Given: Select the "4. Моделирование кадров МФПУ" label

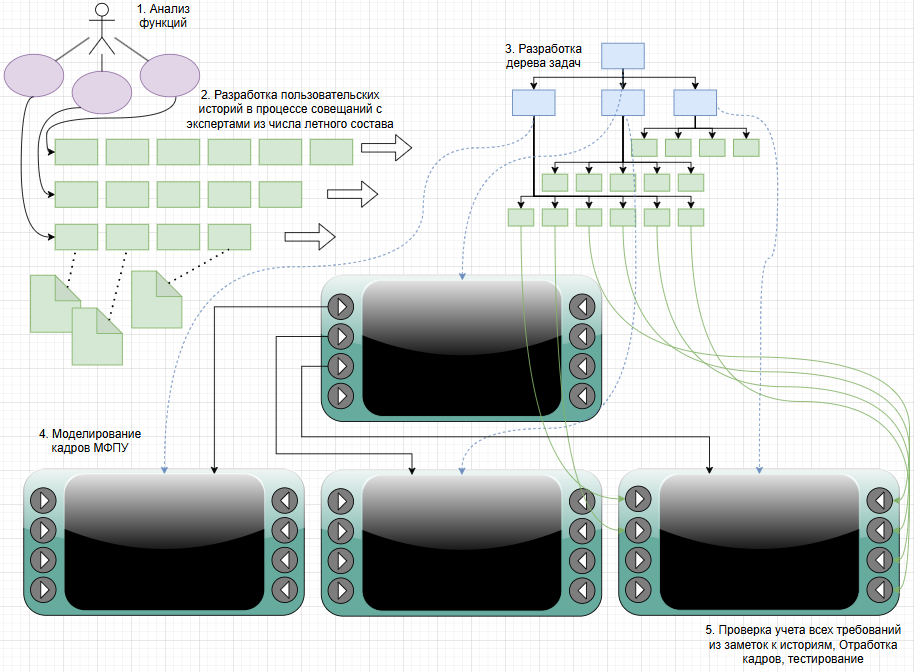Looking at the screenshot, I should click(x=90, y=440).
